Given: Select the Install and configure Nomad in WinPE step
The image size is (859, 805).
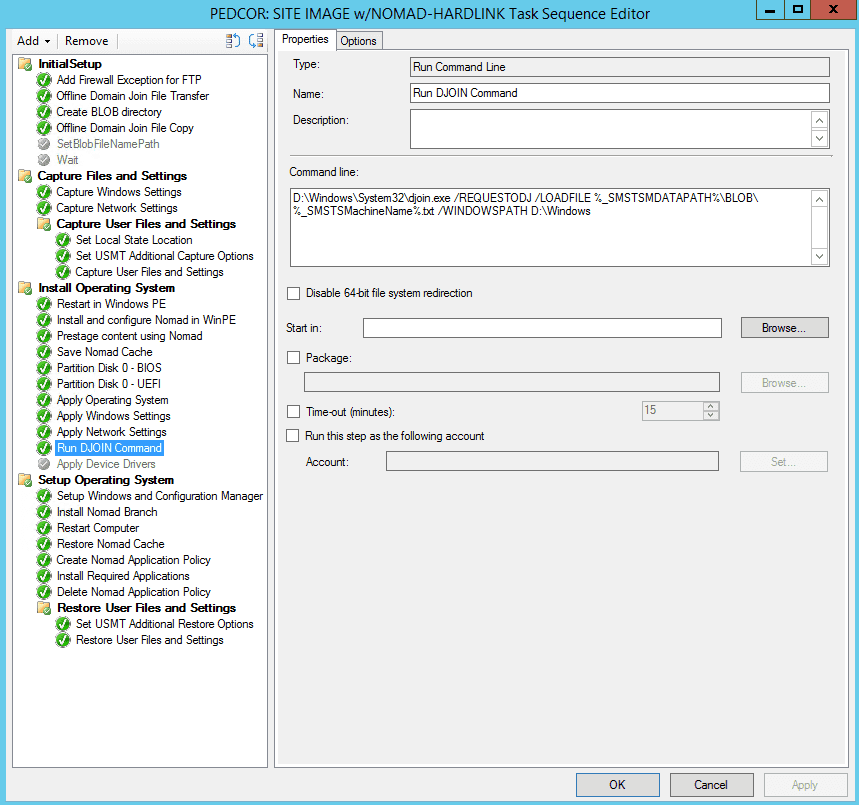Looking at the screenshot, I should [146, 320].
